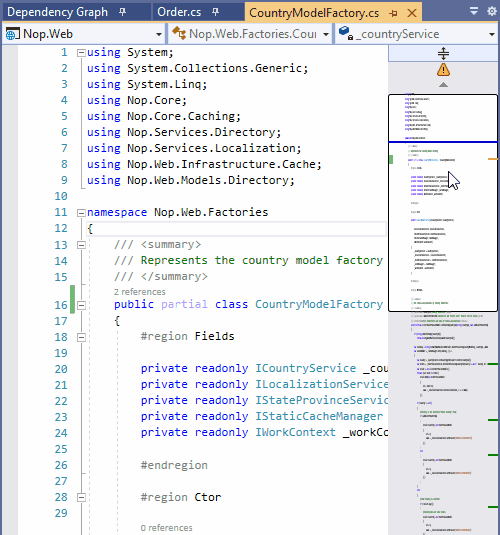The height and width of the screenshot is (535, 500).
Task: Click the editor split window handle
Action: pyautogui.click(x=443, y=54)
